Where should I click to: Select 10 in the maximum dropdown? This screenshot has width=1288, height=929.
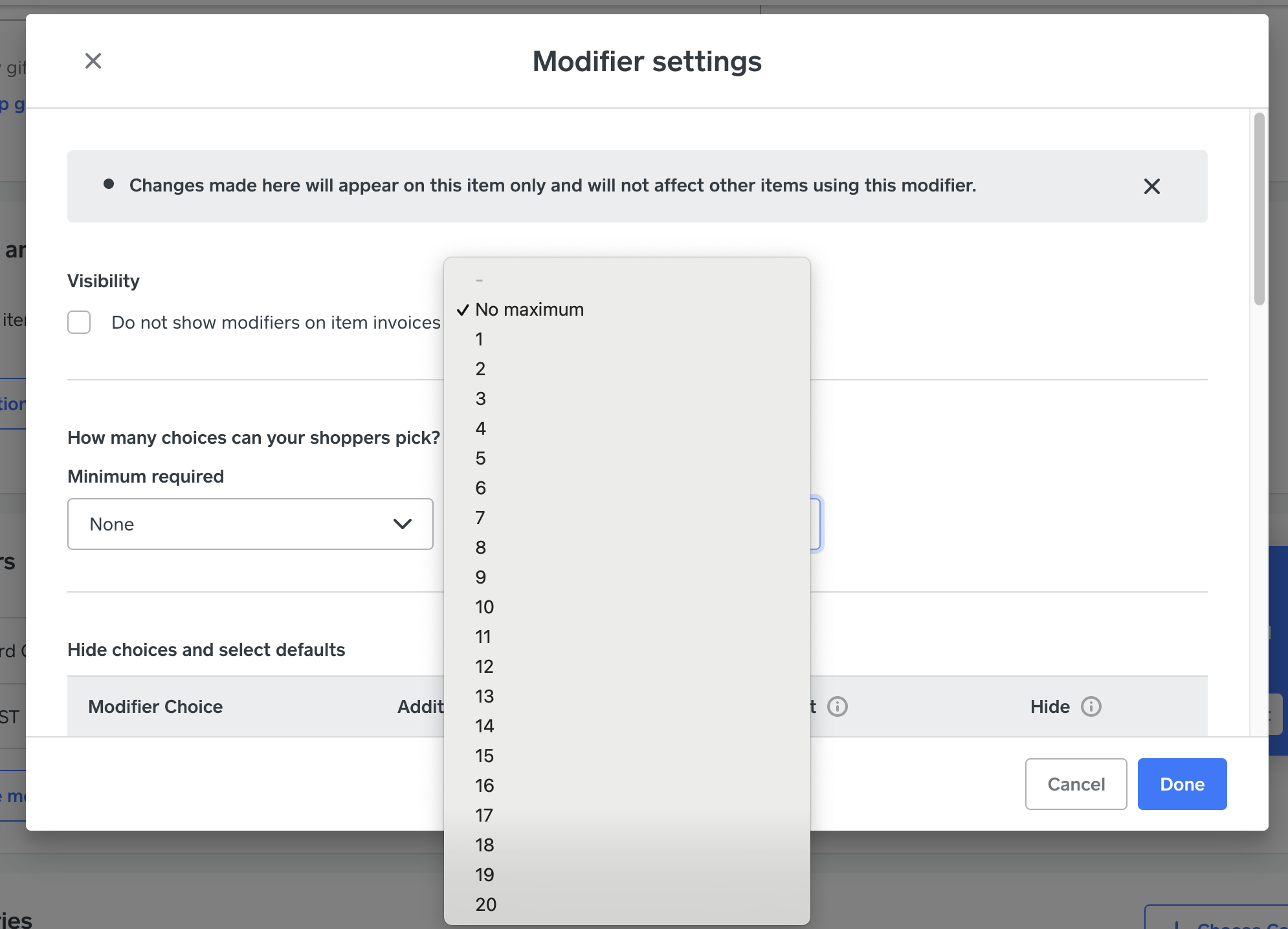tap(484, 607)
